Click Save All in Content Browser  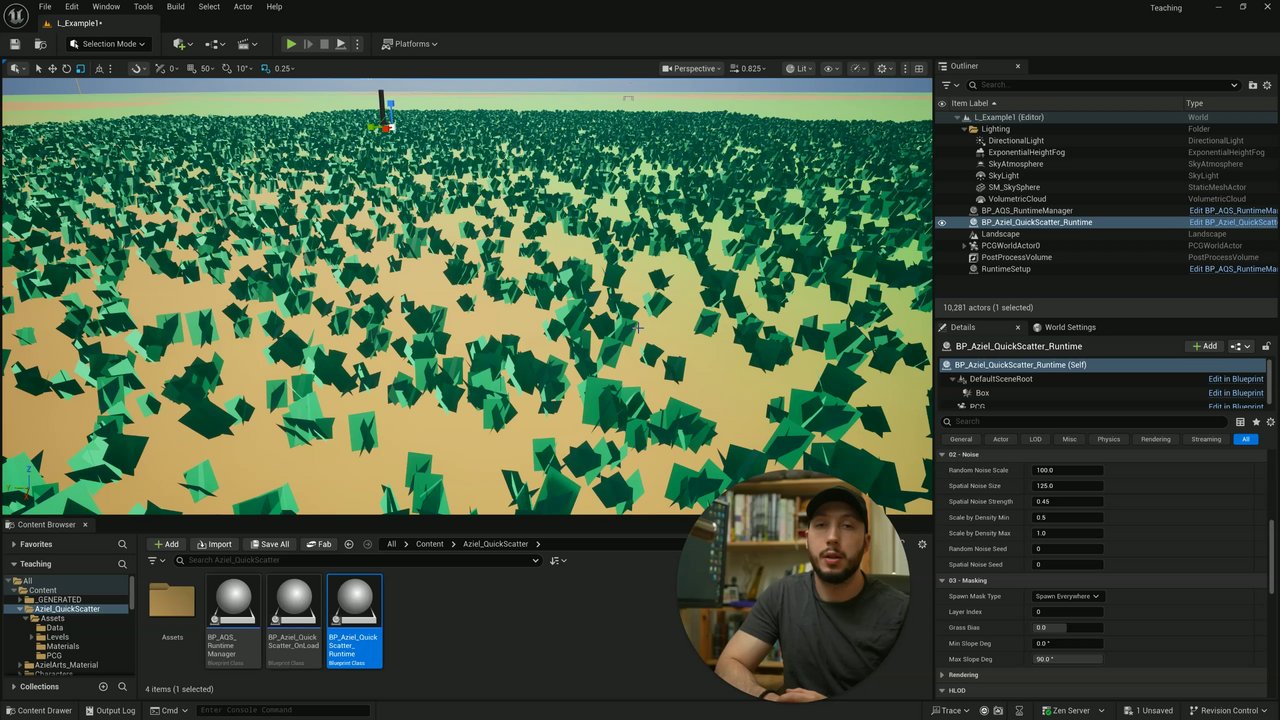pyautogui.click(x=268, y=544)
